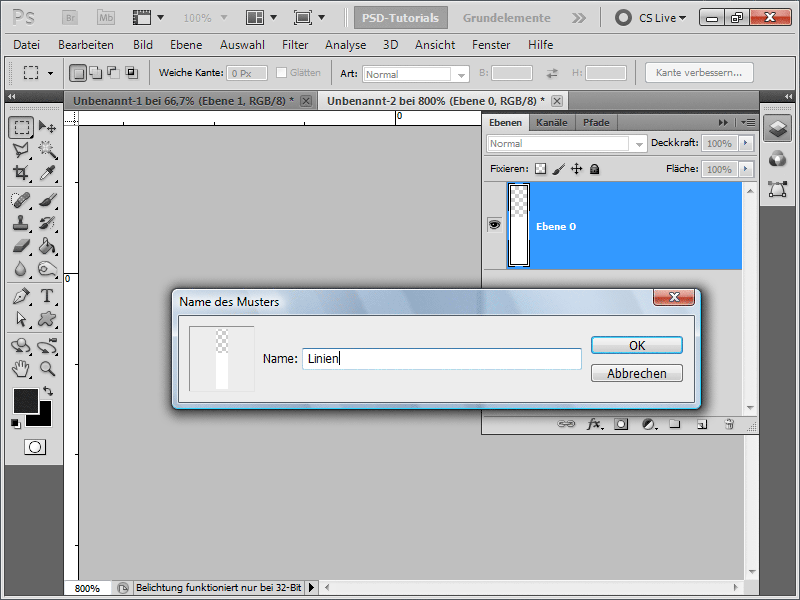Image resolution: width=800 pixels, height=600 pixels.
Task: Select the Lasso tool
Action: coord(21,150)
